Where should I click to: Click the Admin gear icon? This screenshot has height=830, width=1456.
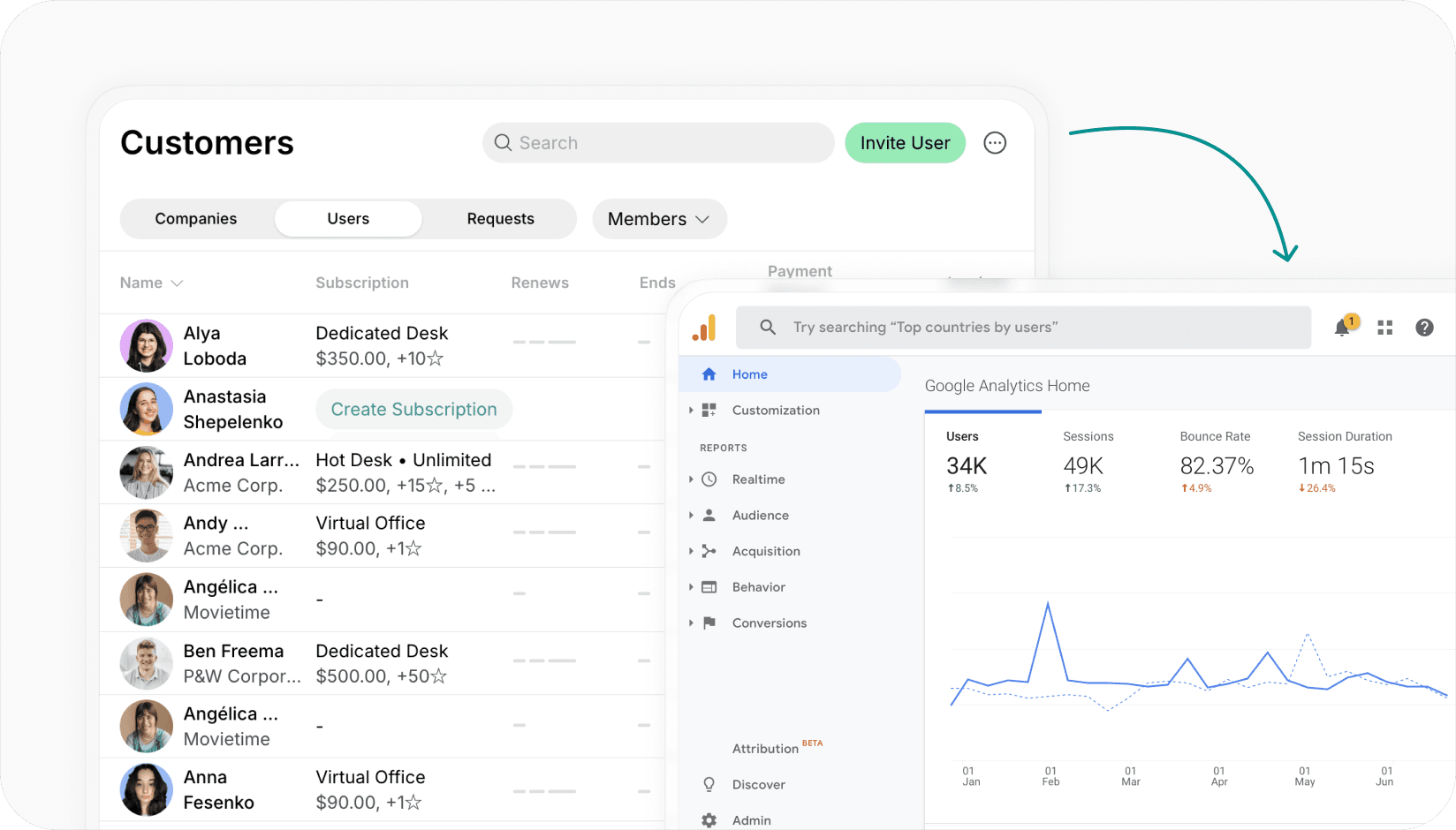pos(709,820)
